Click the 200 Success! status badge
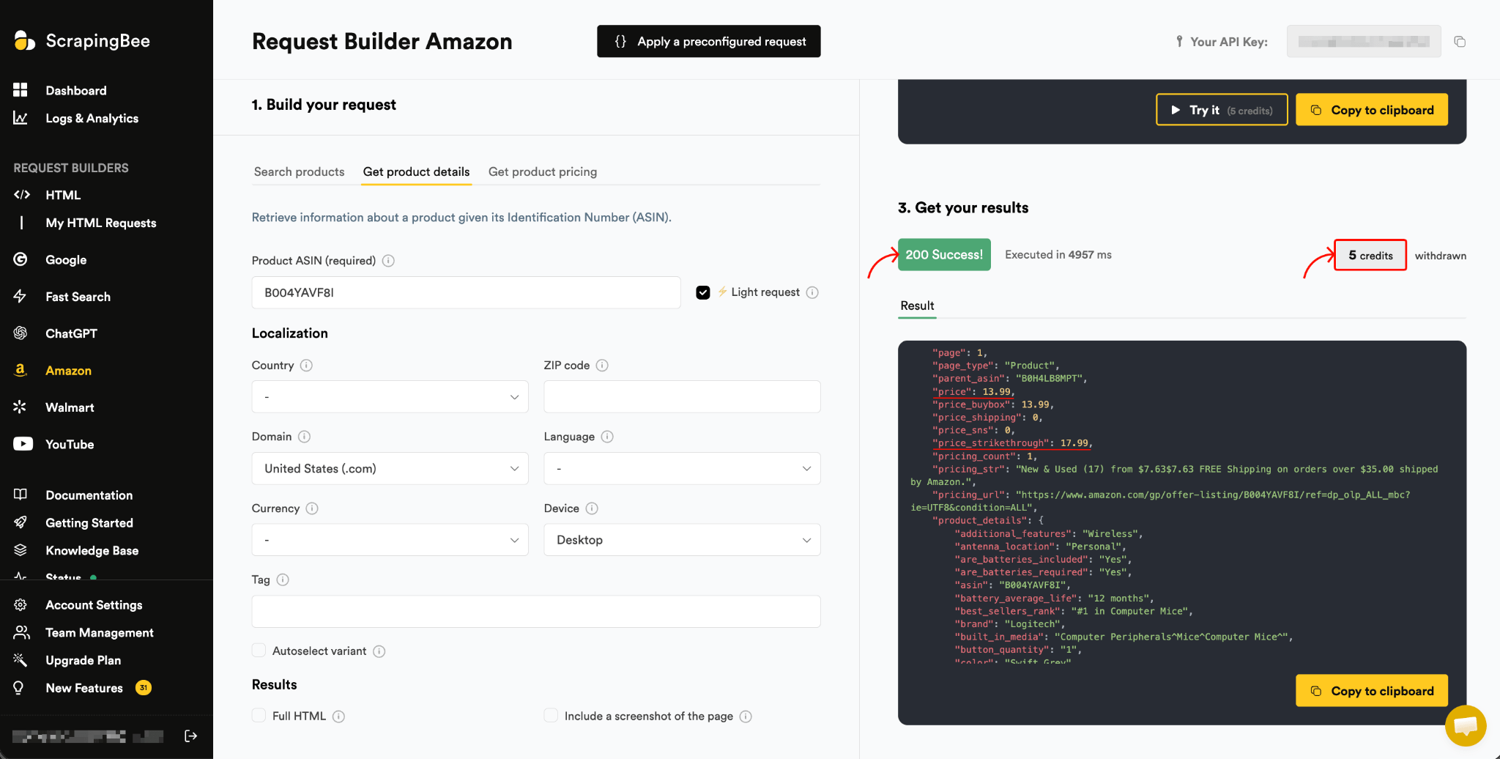The height and width of the screenshot is (759, 1500). click(x=944, y=255)
